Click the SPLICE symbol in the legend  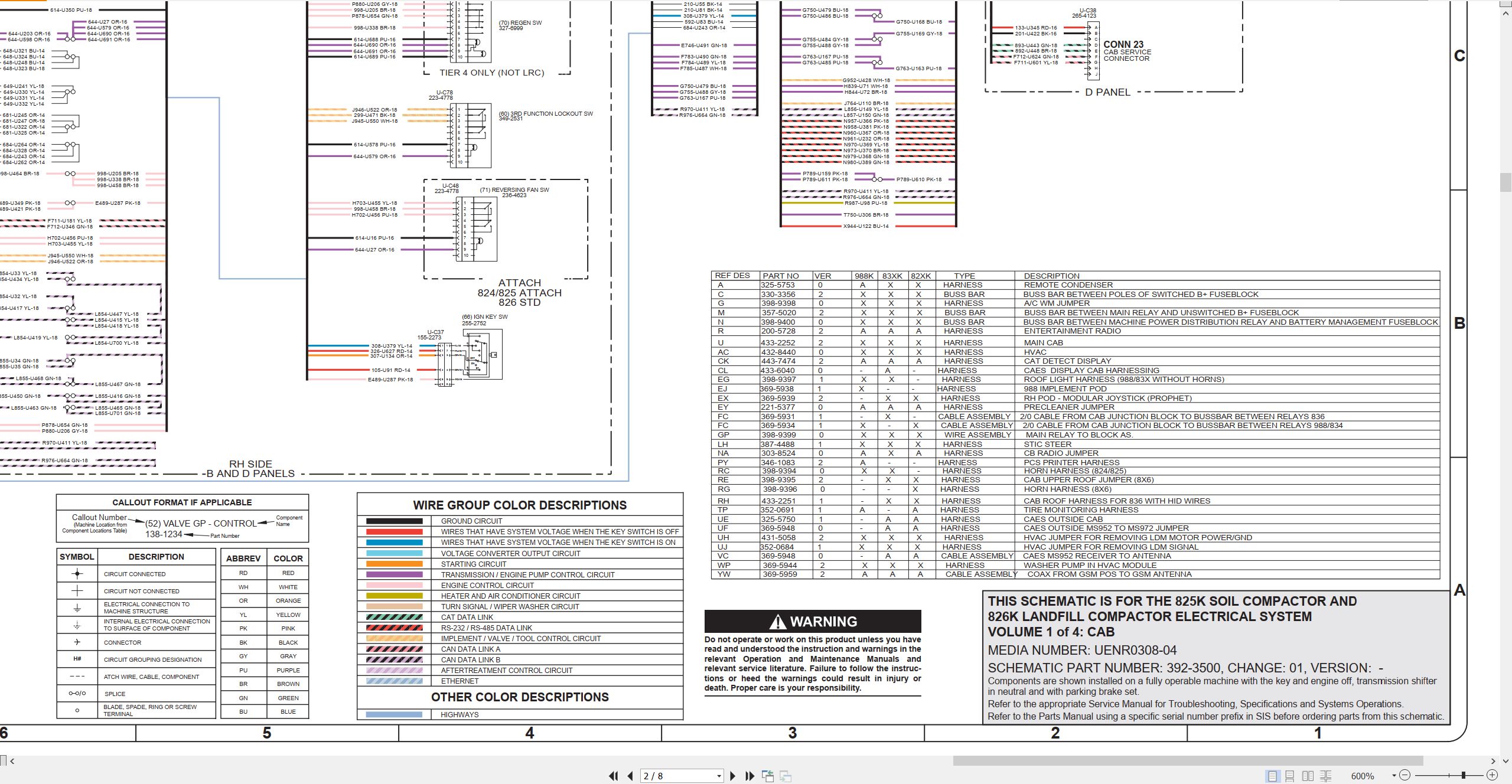point(77,693)
